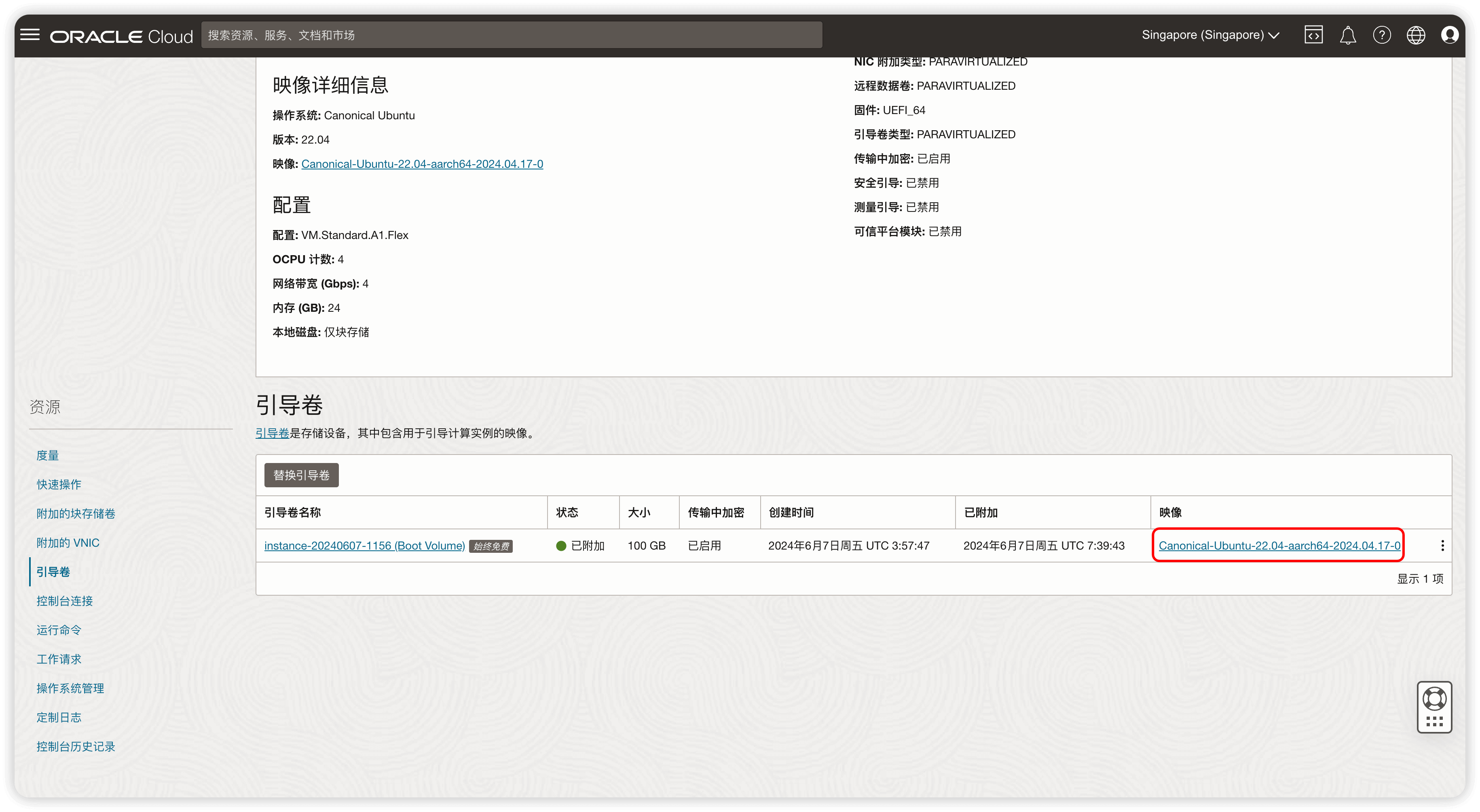This screenshot has height=812, width=1480.
Task: Click the OCPU 计数: 4 text
Action: (x=308, y=259)
